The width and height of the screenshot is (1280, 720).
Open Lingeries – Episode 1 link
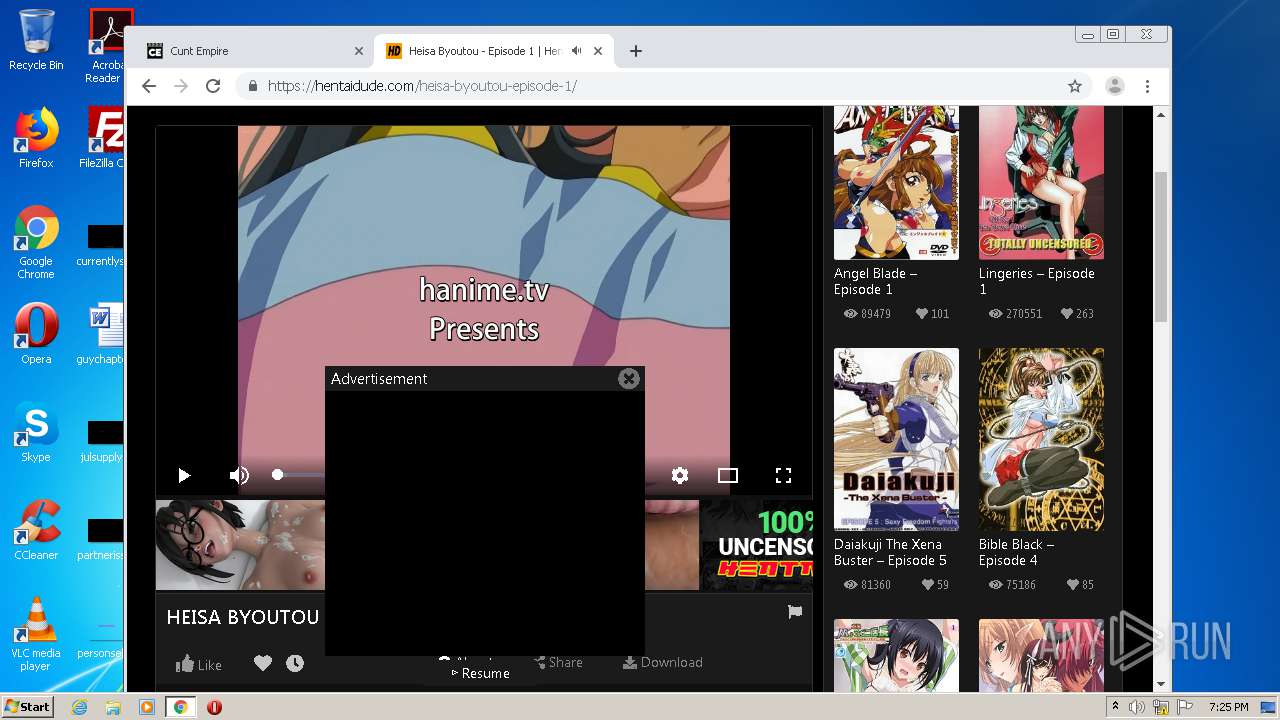tap(1037, 281)
